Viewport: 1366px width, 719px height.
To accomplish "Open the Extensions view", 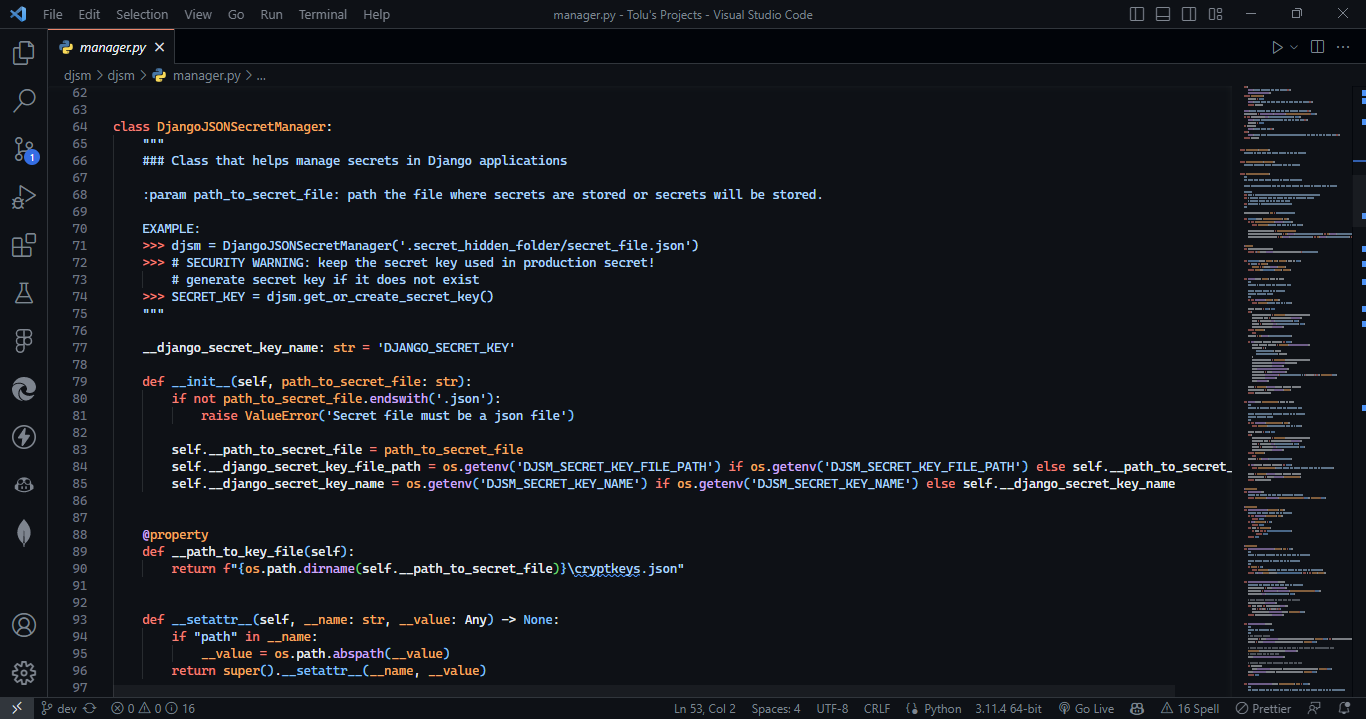I will 24,245.
